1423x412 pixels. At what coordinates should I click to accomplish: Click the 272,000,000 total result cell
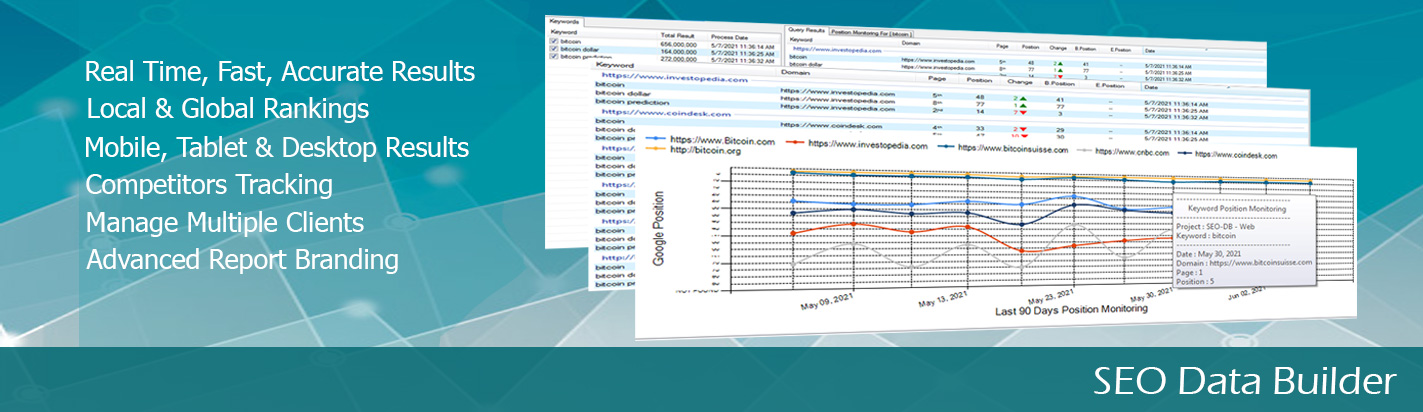[679, 59]
